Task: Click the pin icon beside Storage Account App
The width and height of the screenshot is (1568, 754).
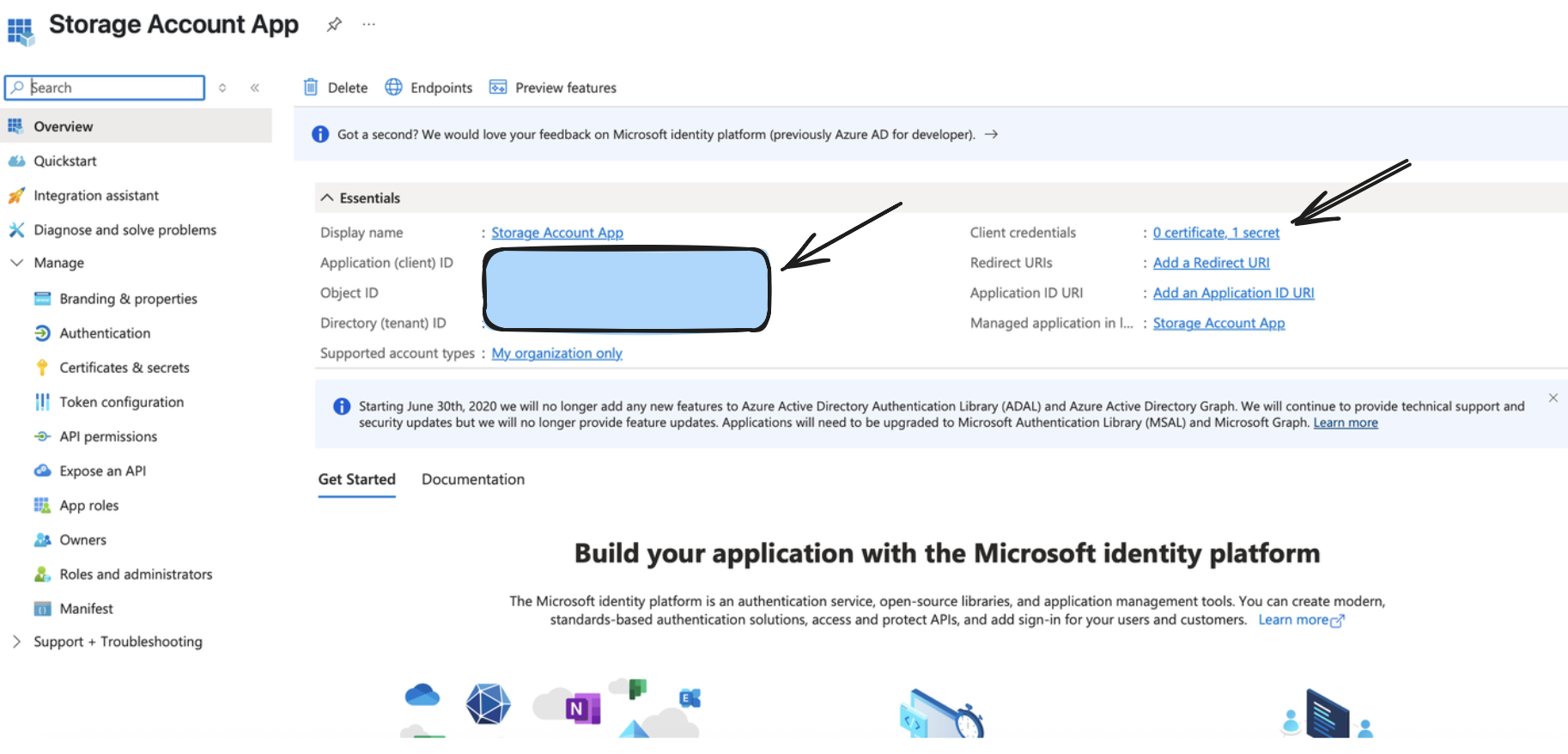Action: click(334, 24)
